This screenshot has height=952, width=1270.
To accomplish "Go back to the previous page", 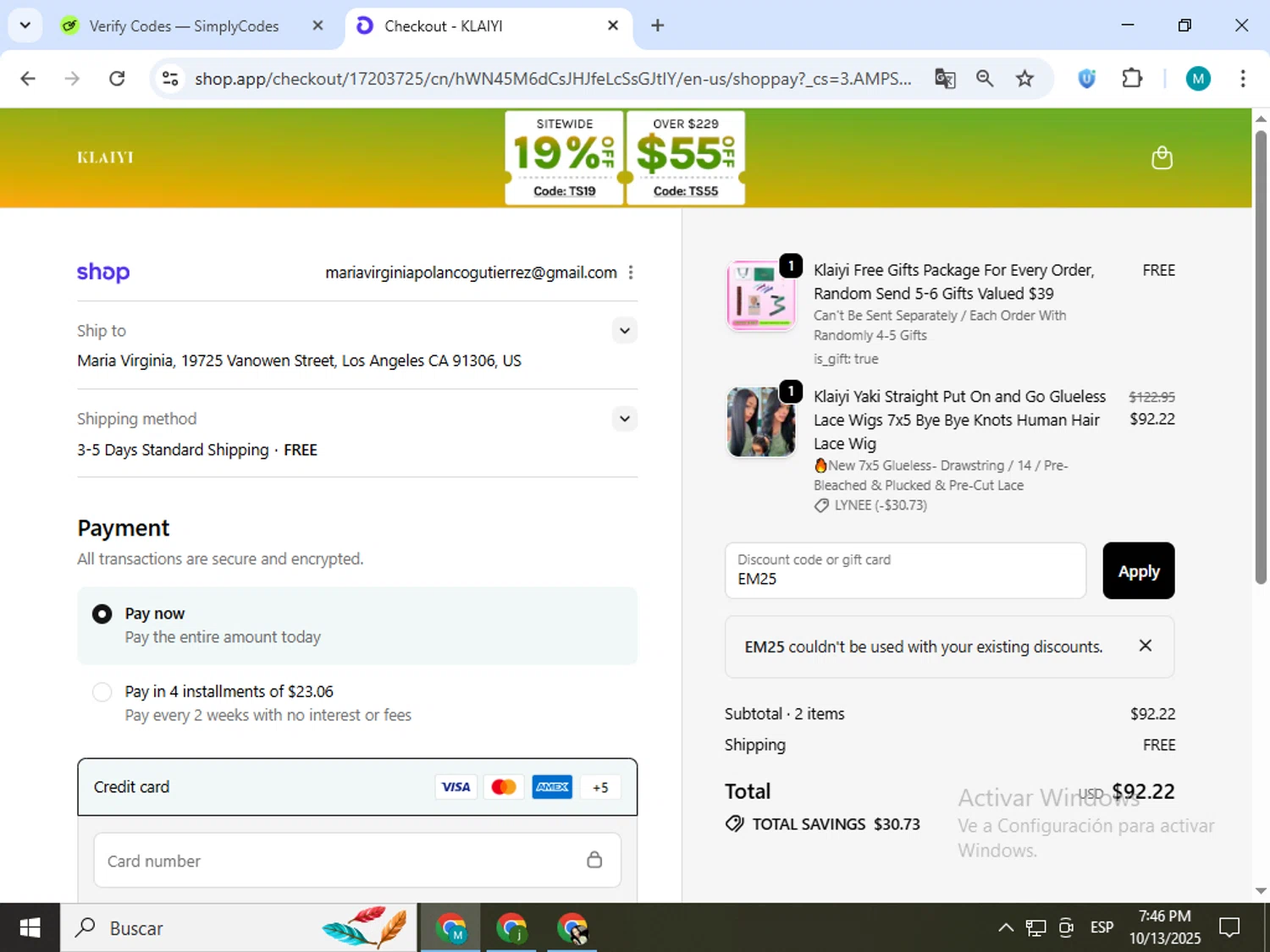I will pyautogui.click(x=28, y=79).
